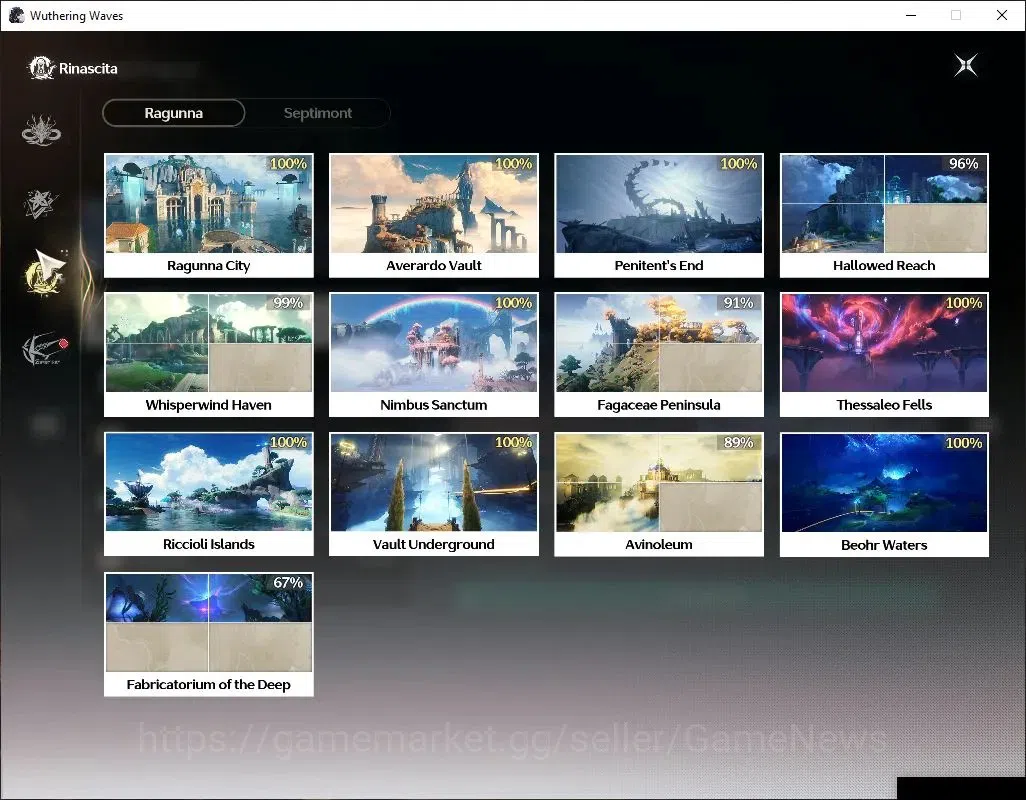The width and height of the screenshot is (1026, 800).
Task: Open the Averardo Vault card
Action: tap(434, 215)
